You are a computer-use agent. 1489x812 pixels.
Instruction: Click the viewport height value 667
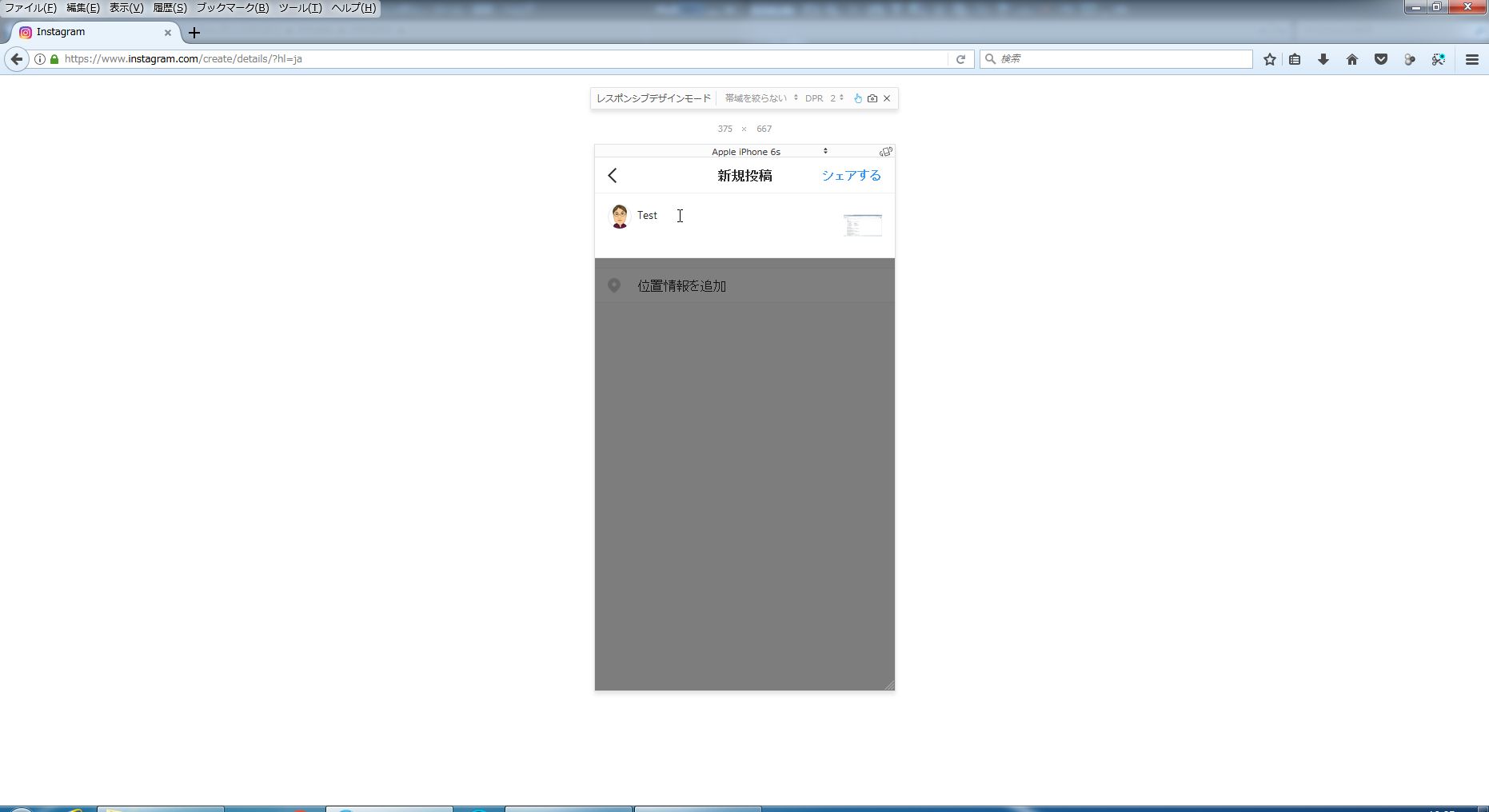tap(764, 129)
